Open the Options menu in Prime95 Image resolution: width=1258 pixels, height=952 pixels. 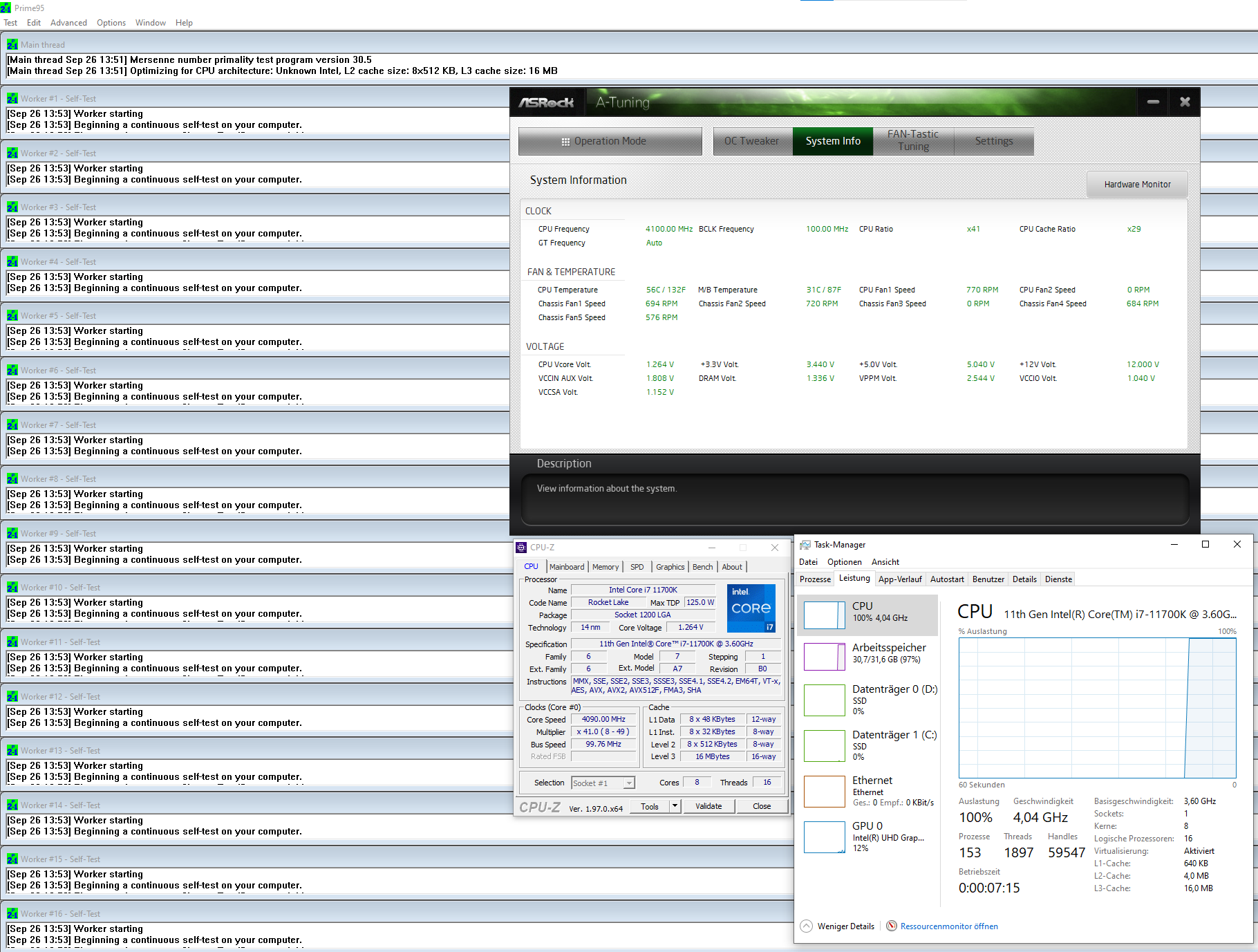pyautogui.click(x=111, y=23)
